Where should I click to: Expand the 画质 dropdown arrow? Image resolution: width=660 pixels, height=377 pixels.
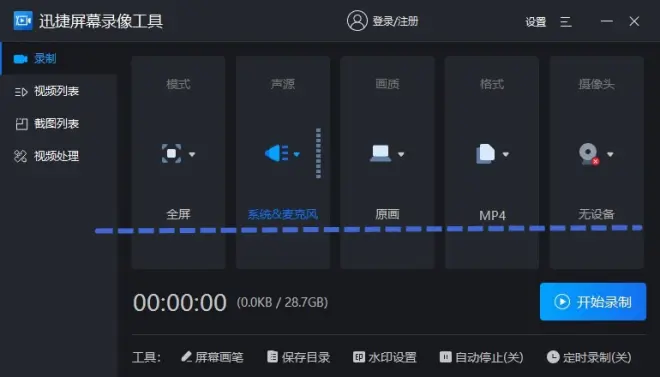click(401, 154)
